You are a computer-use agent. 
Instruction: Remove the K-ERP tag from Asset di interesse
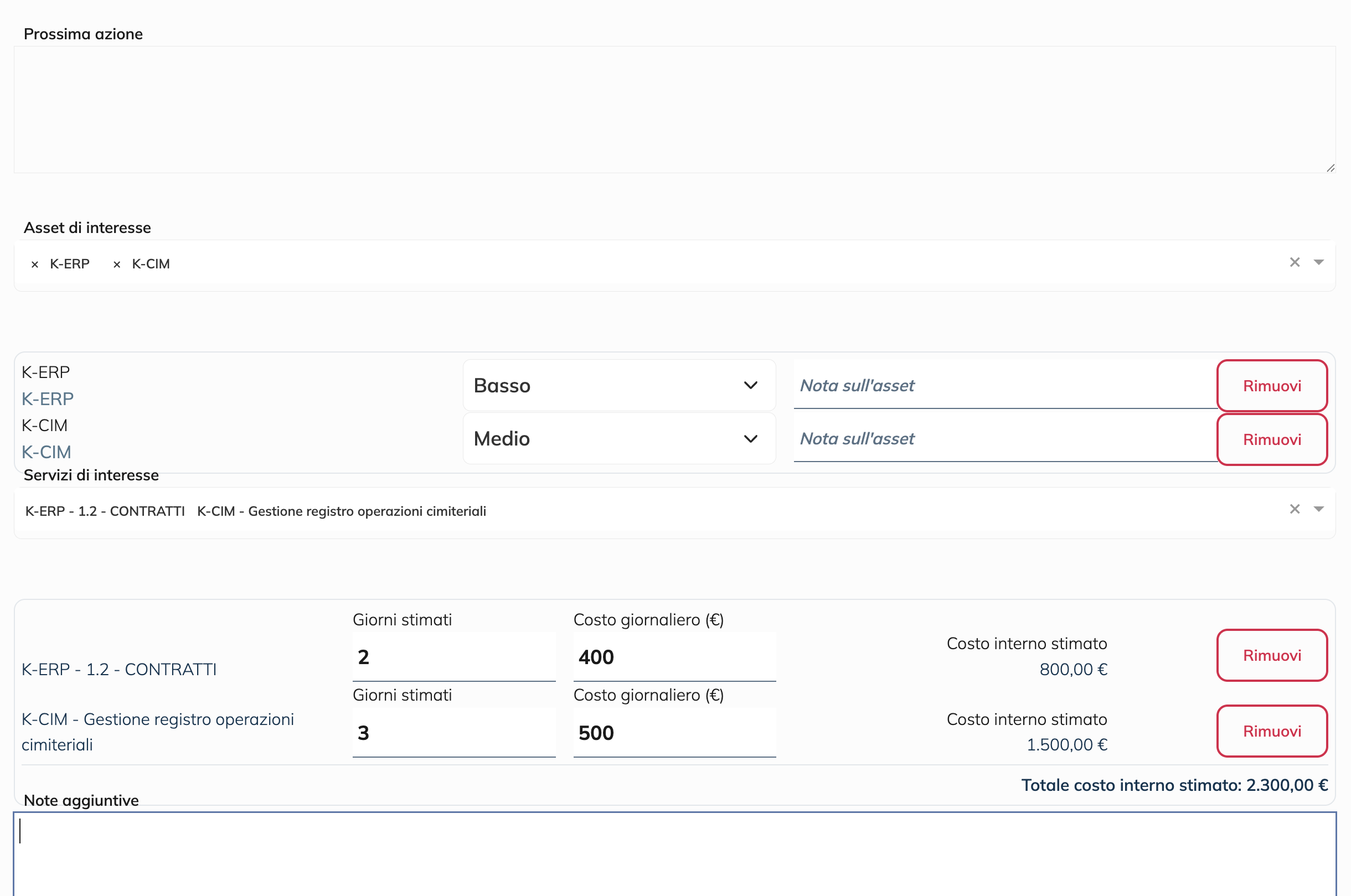pyautogui.click(x=35, y=265)
